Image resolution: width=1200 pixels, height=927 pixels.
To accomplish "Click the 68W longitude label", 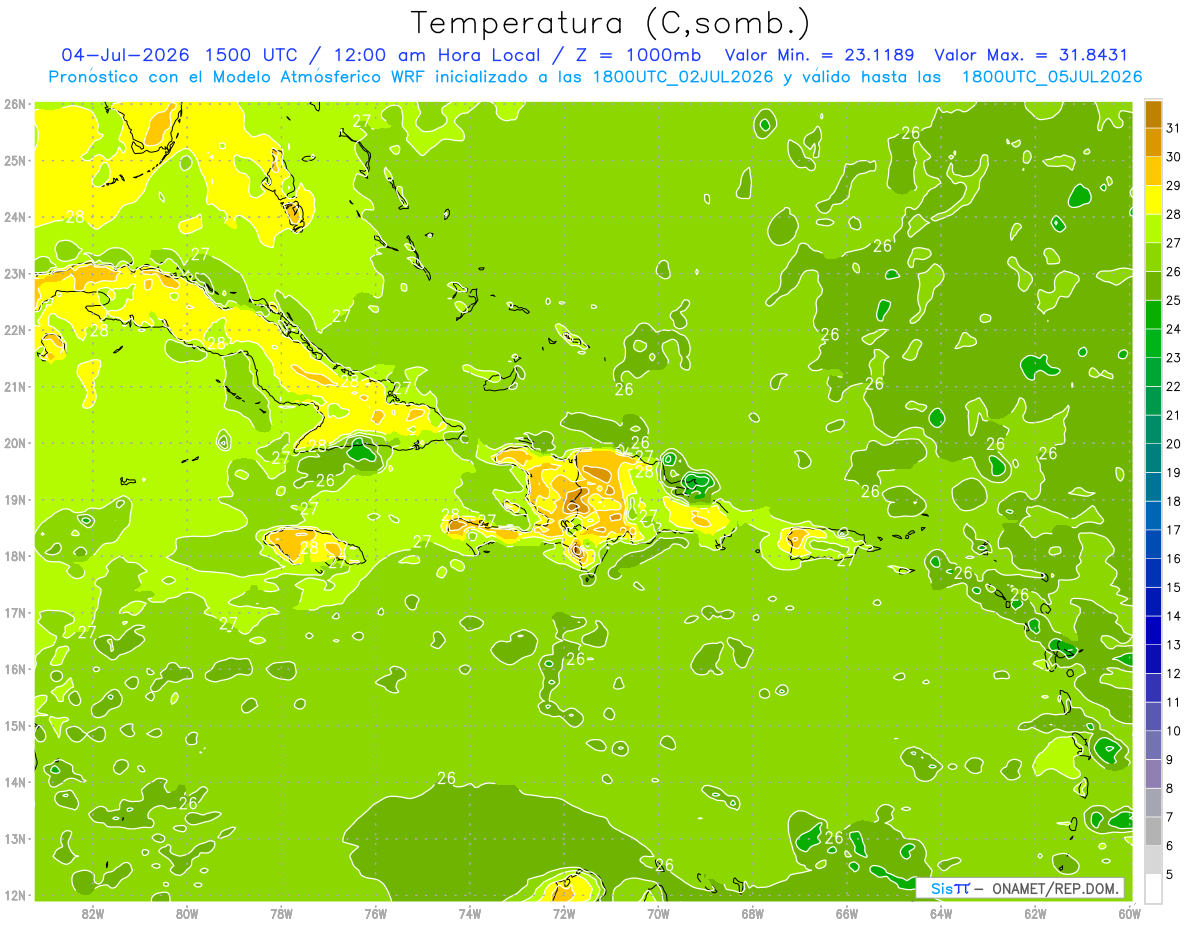I will (x=753, y=912).
